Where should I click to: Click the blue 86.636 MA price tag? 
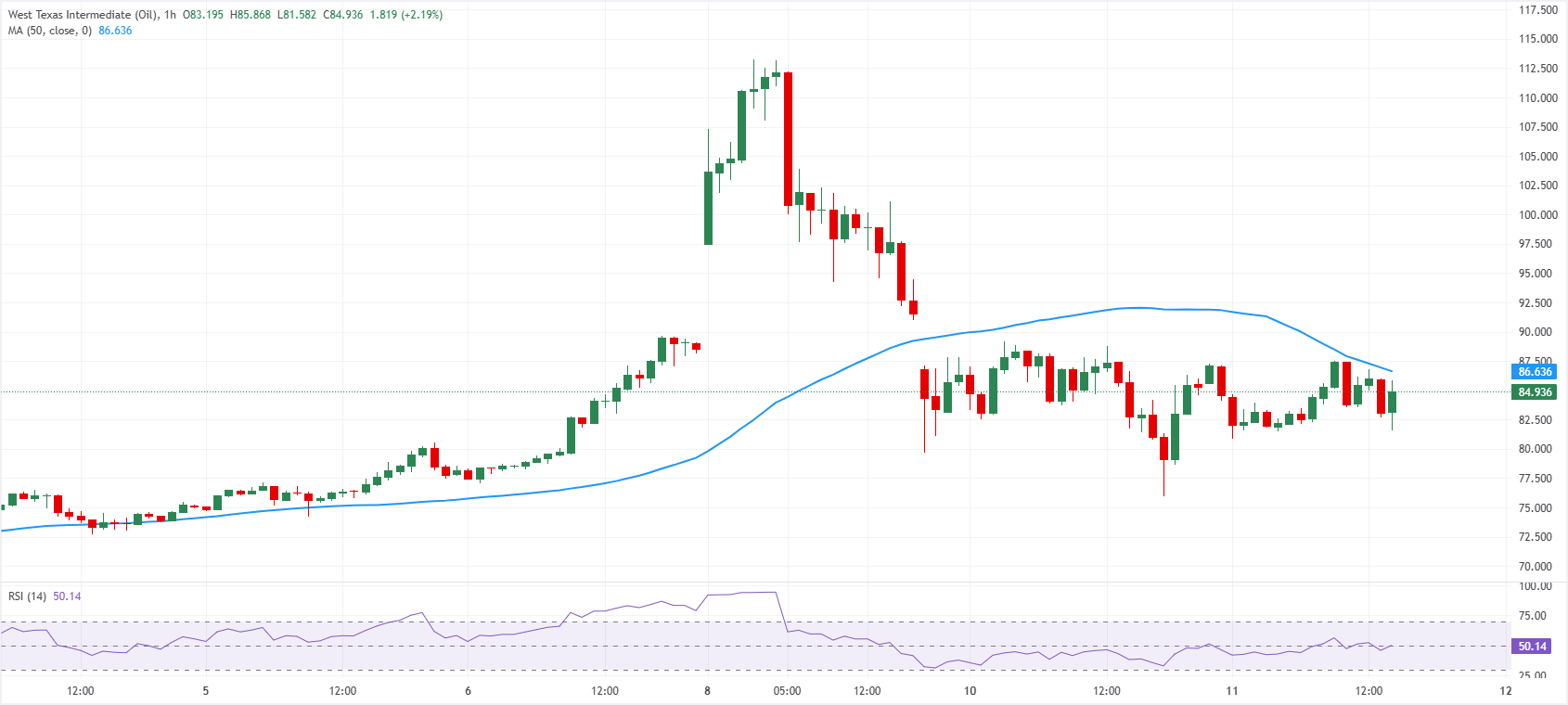coord(1535,372)
